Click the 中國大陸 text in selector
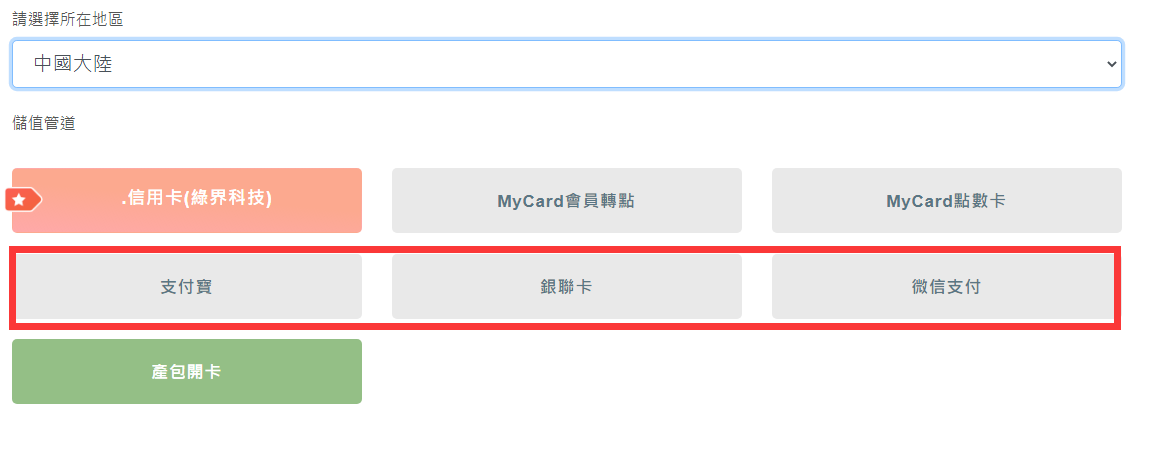Screen dimensions: 1157x463 pos(73,64)
